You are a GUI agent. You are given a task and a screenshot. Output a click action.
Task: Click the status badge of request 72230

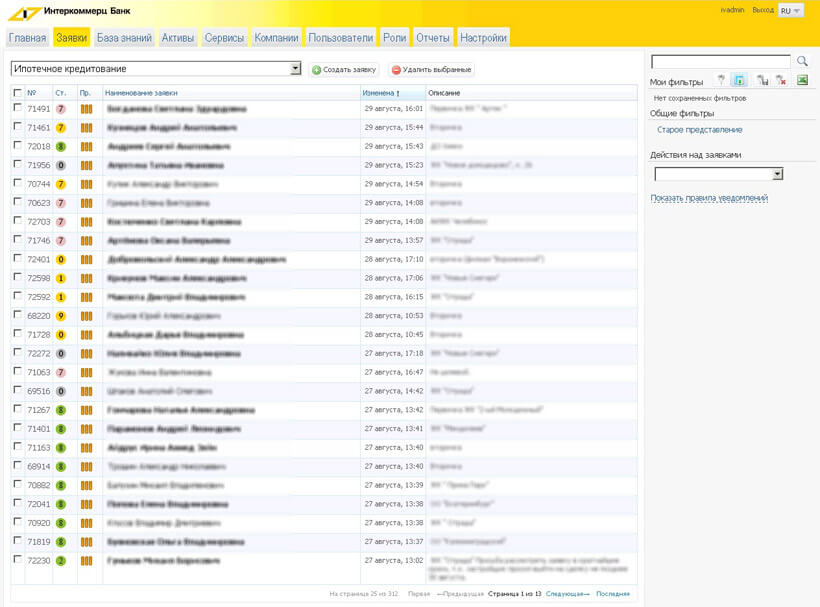pos(61,561)
